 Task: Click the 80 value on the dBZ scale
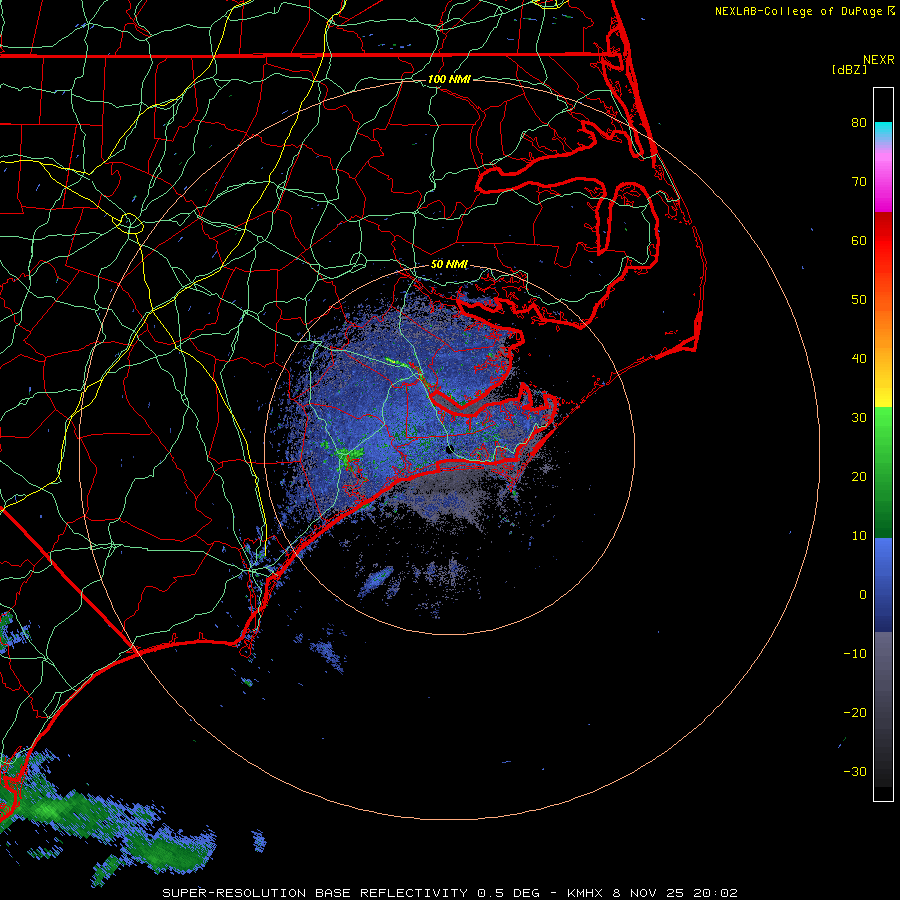(859, 122)
